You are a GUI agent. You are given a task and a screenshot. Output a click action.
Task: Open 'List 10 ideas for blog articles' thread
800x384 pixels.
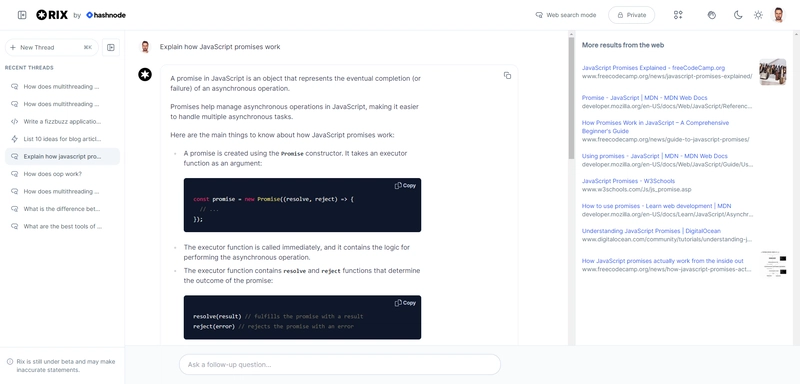(x=62, y=139)
